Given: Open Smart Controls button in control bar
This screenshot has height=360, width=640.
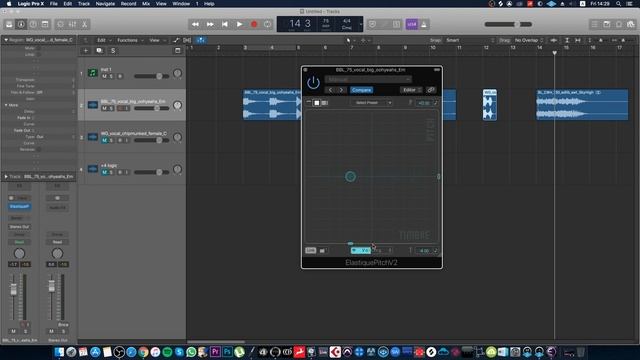Looking at the screenshot, I should coord(60,24).
